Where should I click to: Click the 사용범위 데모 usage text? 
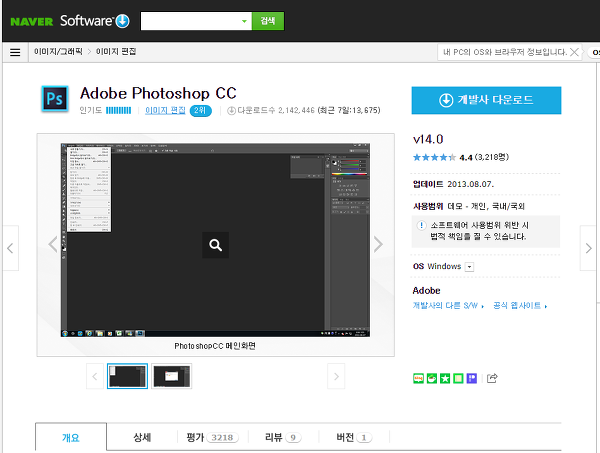point(469,207)
